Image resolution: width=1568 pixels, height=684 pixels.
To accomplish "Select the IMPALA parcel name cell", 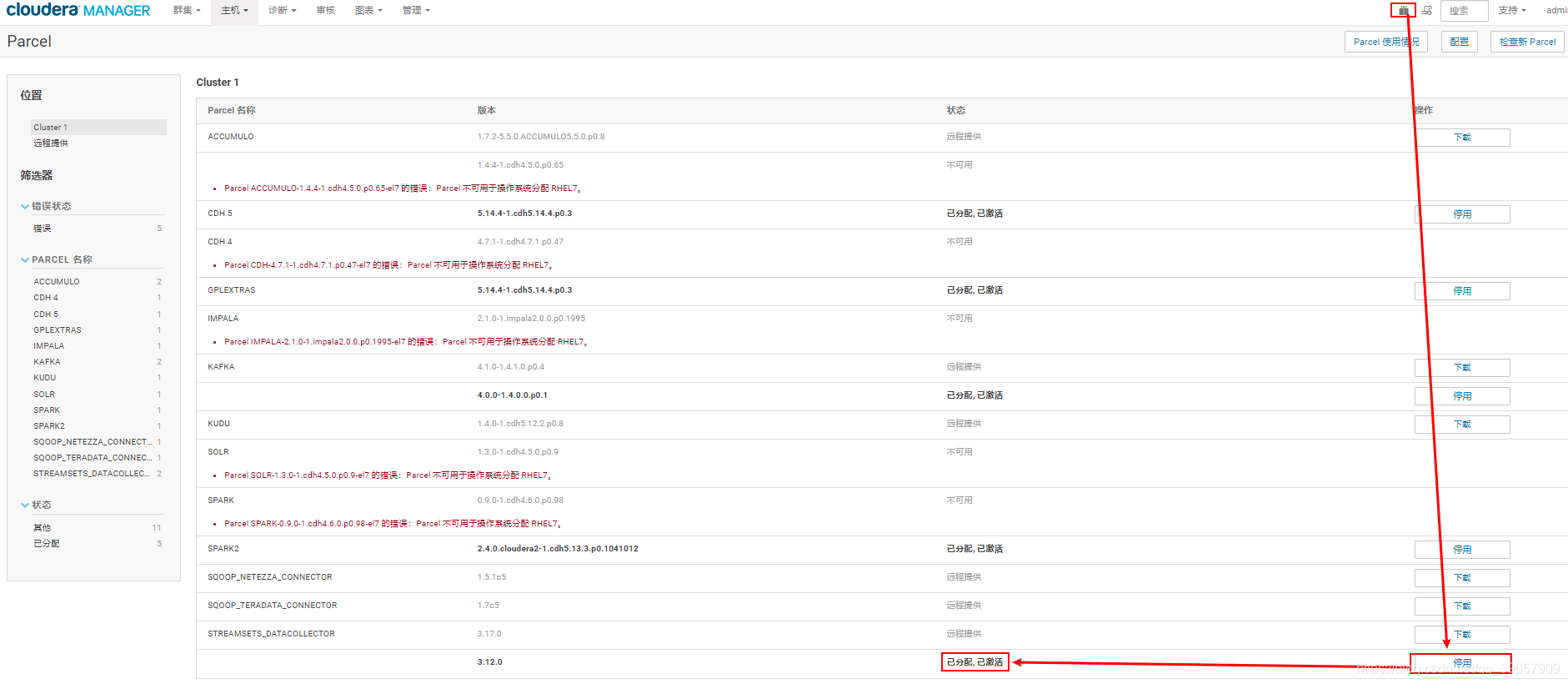I will click(x=223, y=319).
